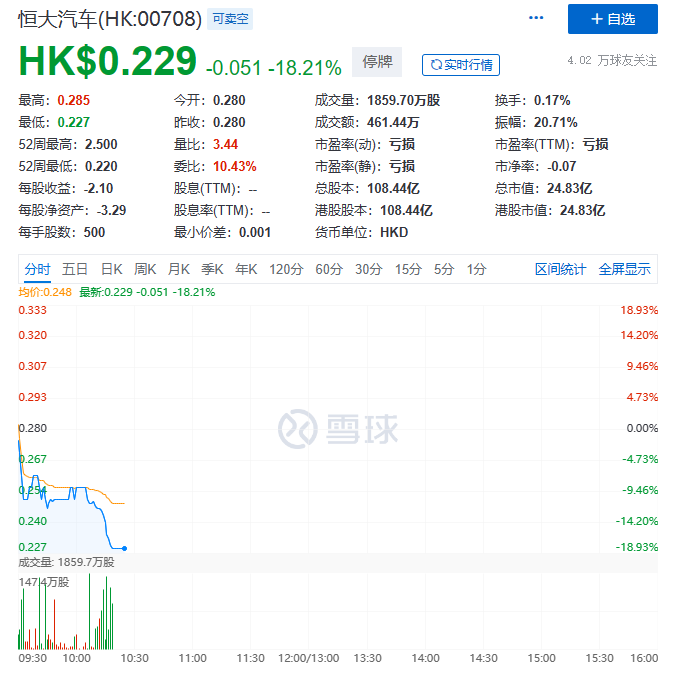This screenshot has height=677, width=677.
Task: Show the 年K chart tab
Action: tap(246, 269)
